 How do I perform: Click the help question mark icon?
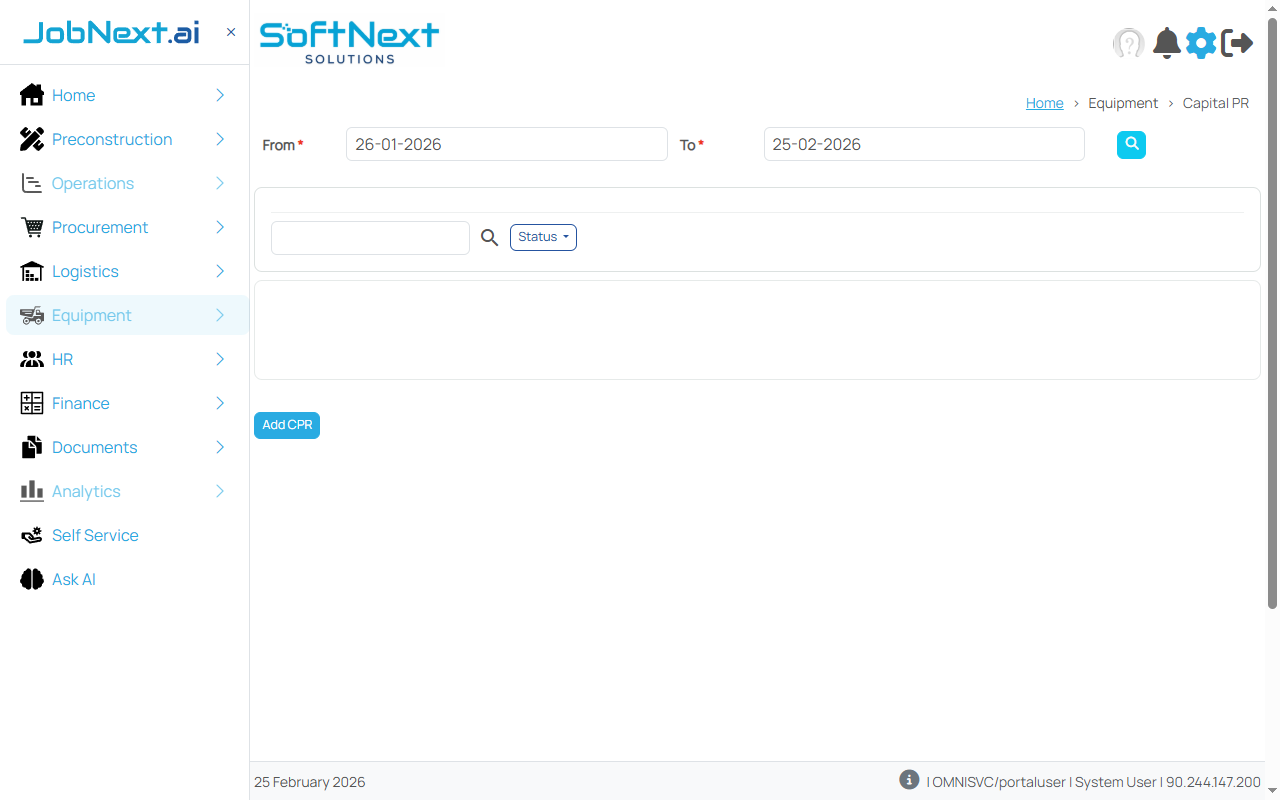tap(1128, 43)
